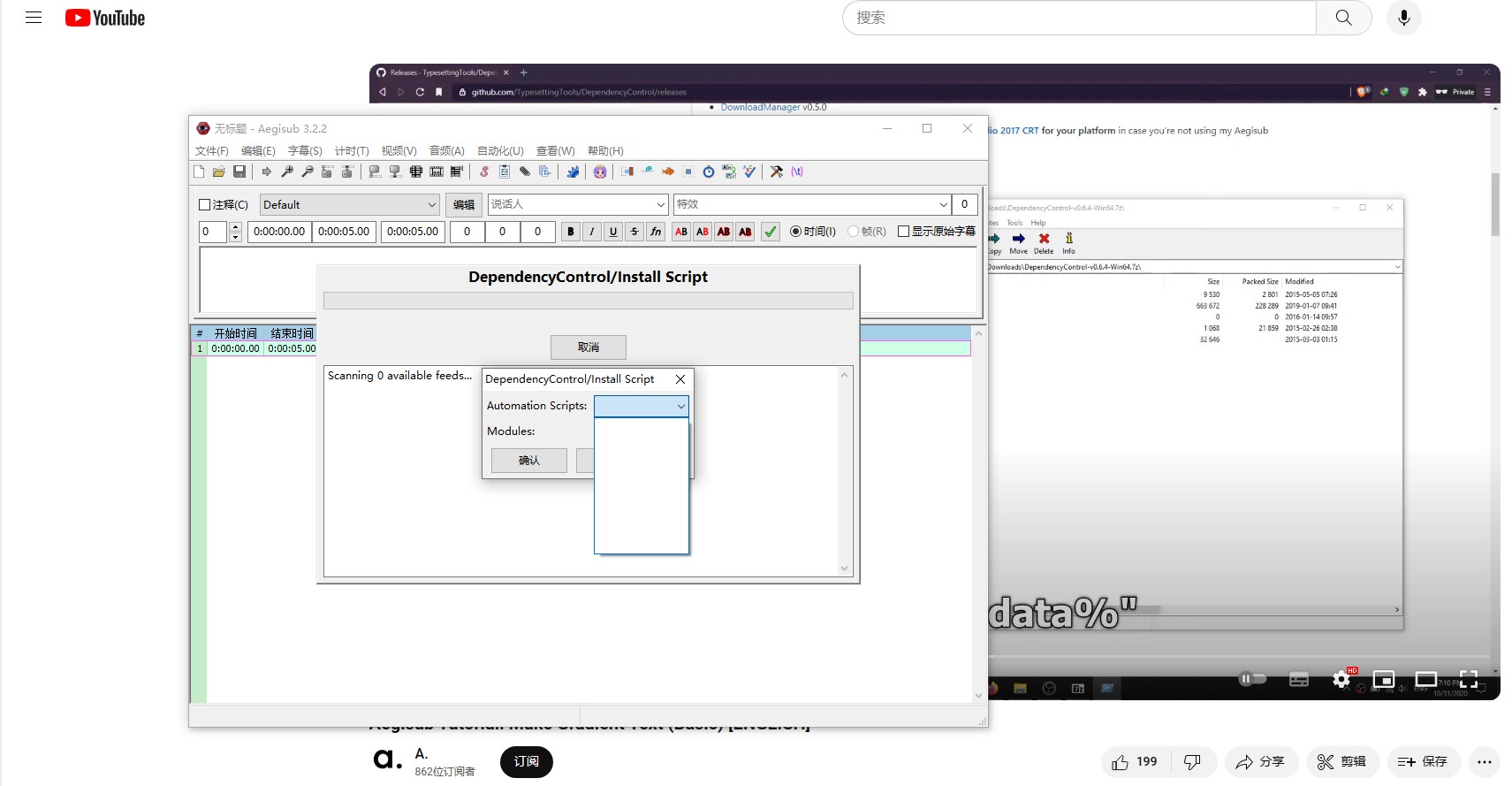Open the 编辑(E) menu
This screenshot has width=1512, height=786.
(x=258, y=151)
